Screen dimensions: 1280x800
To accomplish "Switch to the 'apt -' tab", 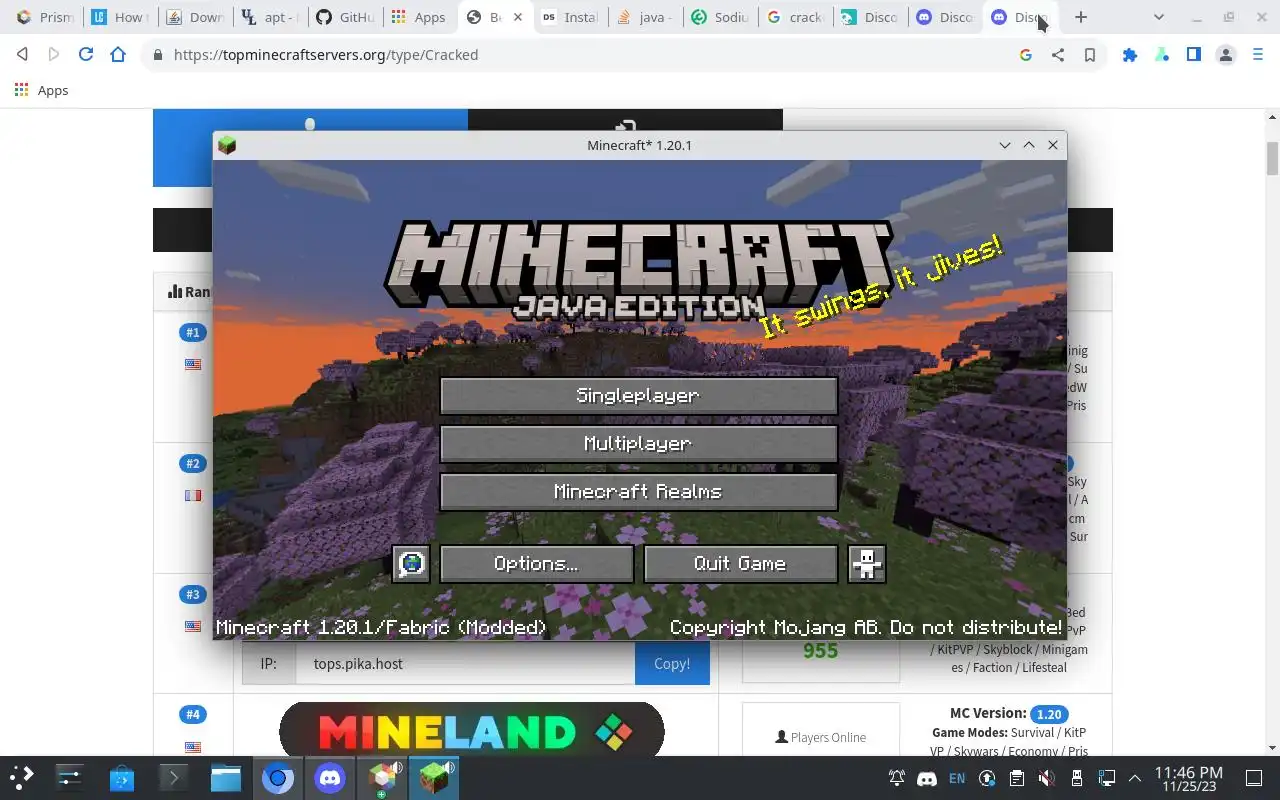I will click(x=270, y=17).
